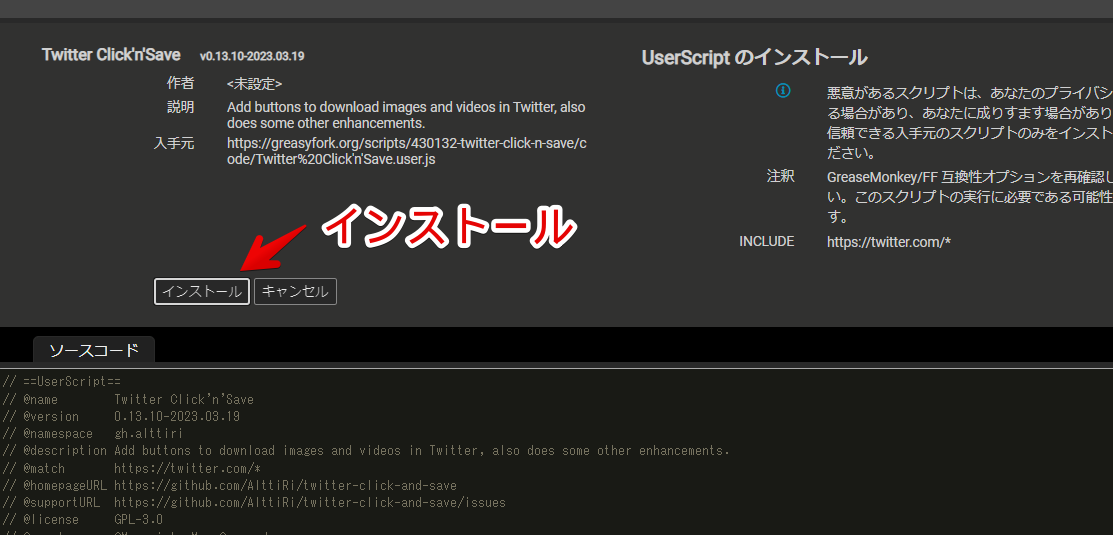1113x535 pixels.
Task: Click the UserScript のインストール heading
Action: click(754, 57)
